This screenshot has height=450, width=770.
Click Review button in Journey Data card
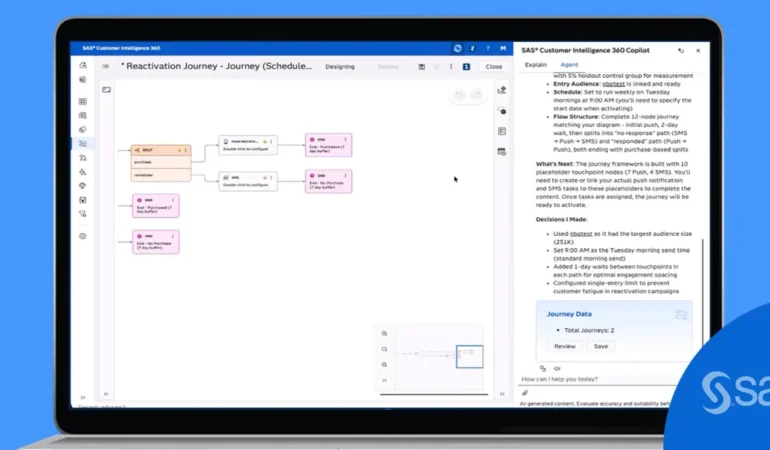click(x=565, y=346)
